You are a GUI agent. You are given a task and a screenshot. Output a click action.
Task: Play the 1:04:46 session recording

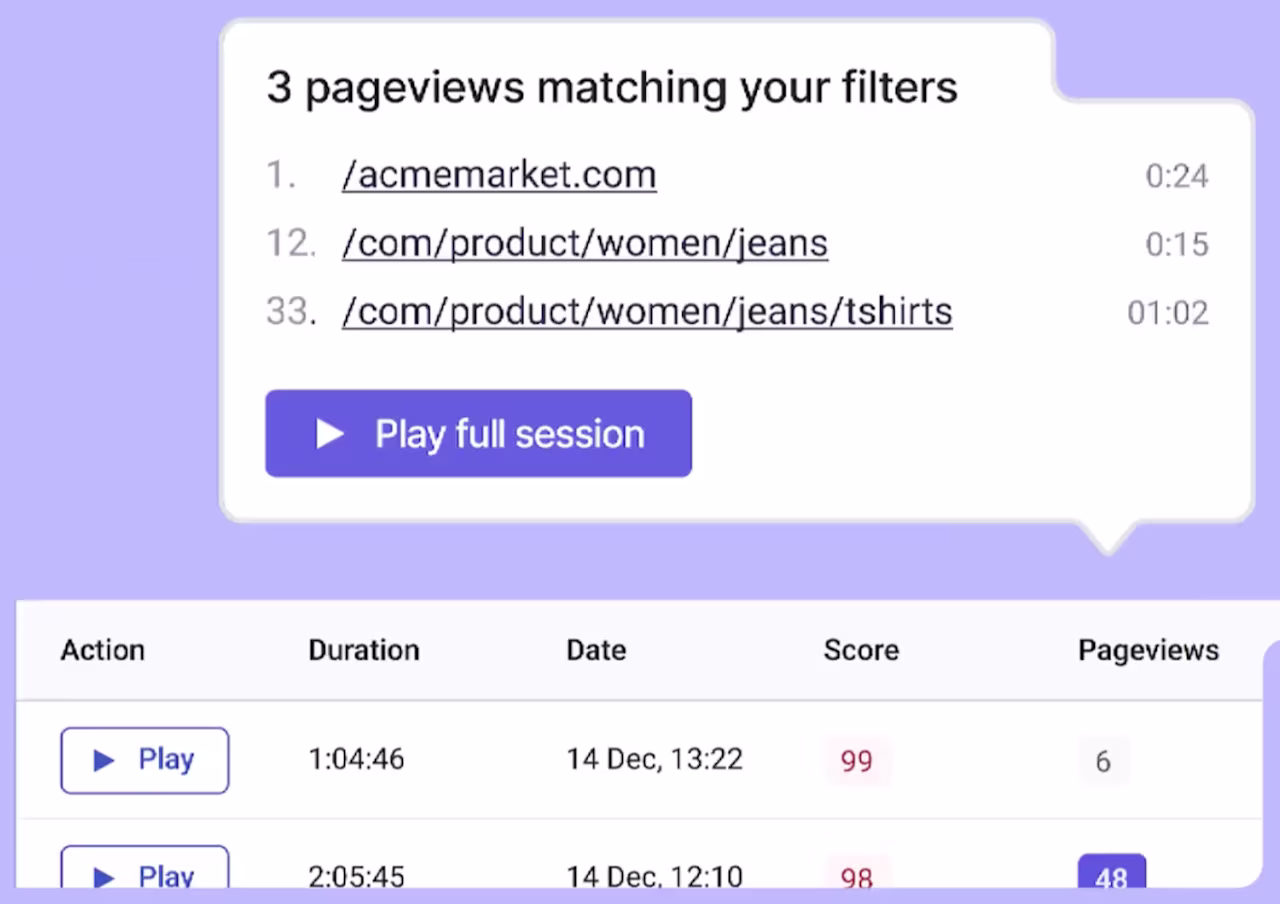[145, 760]
